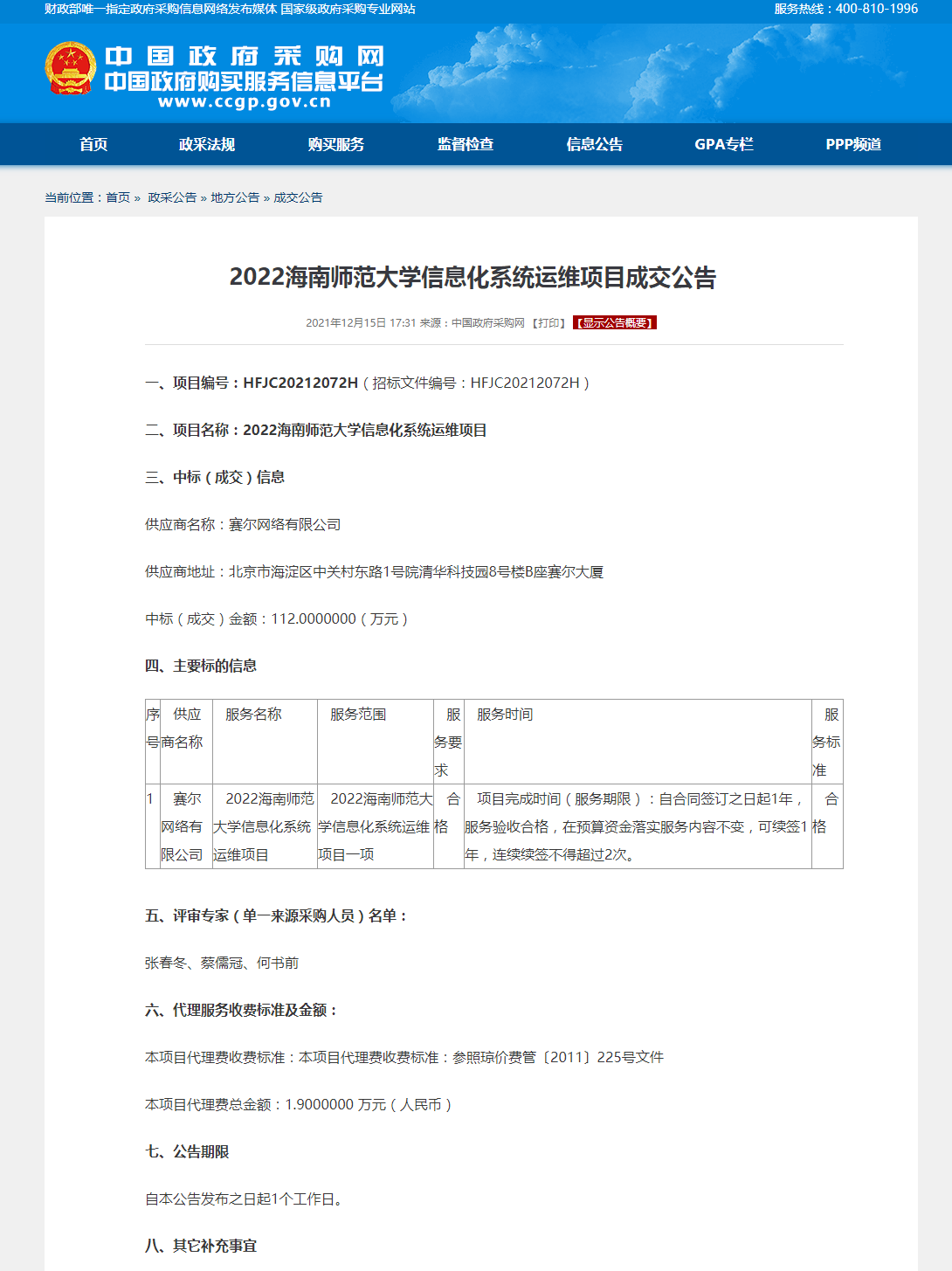Click the 首页 breadcrumb link

[118, 197]
